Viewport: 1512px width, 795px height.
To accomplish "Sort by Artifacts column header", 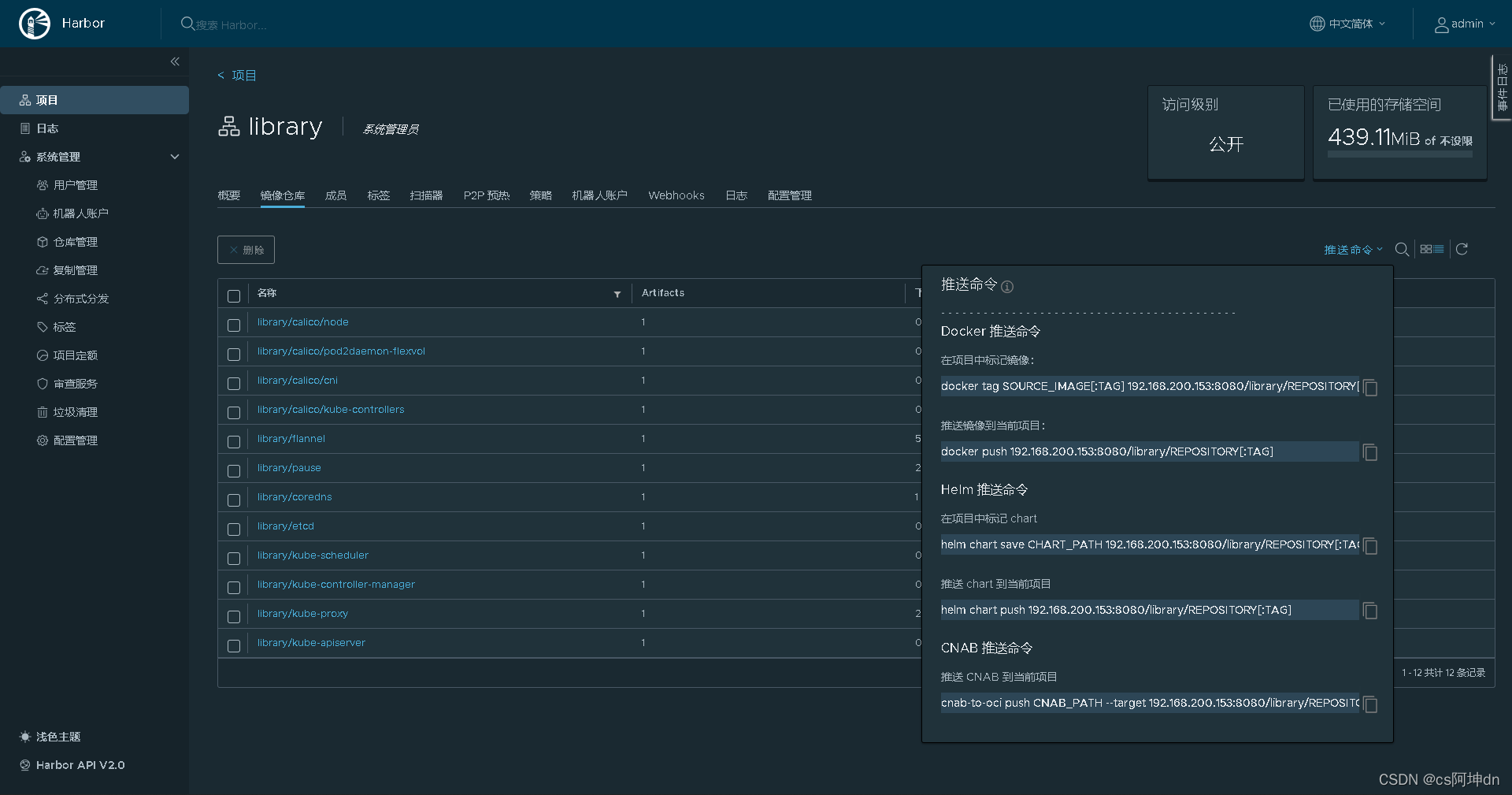I will pos(663,293).
